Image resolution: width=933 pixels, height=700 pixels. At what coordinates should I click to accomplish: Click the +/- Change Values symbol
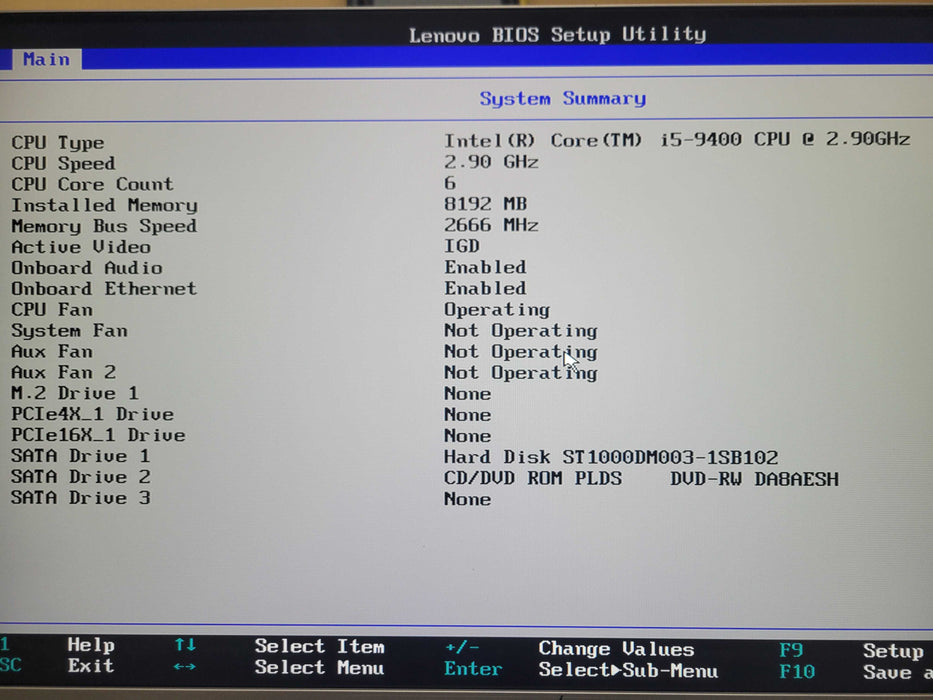coord(461,647)
